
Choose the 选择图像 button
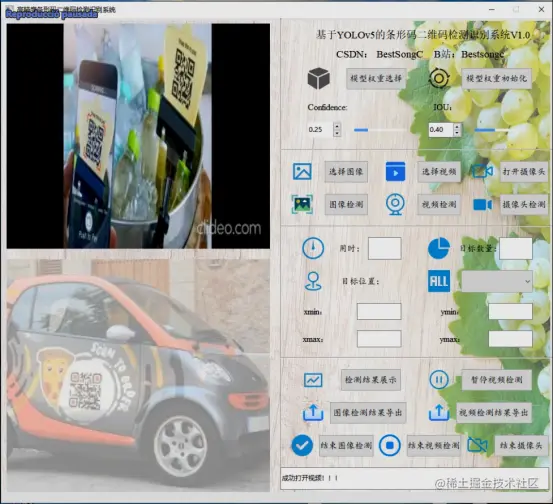[x=346, y=172]
